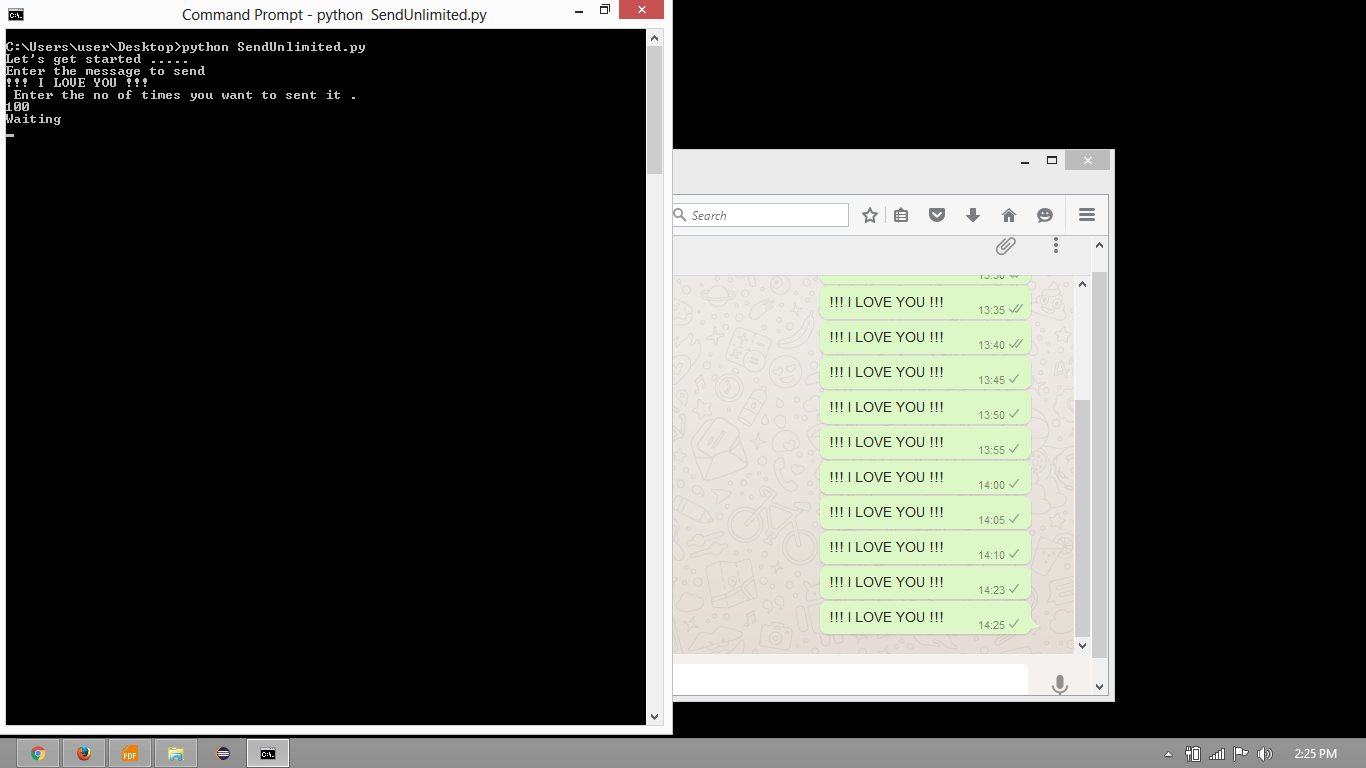Click the Command Prompt vertical scrollbar thumb
The width and height of the screenshot is (1366, 768).
click(x=655, y=110)
